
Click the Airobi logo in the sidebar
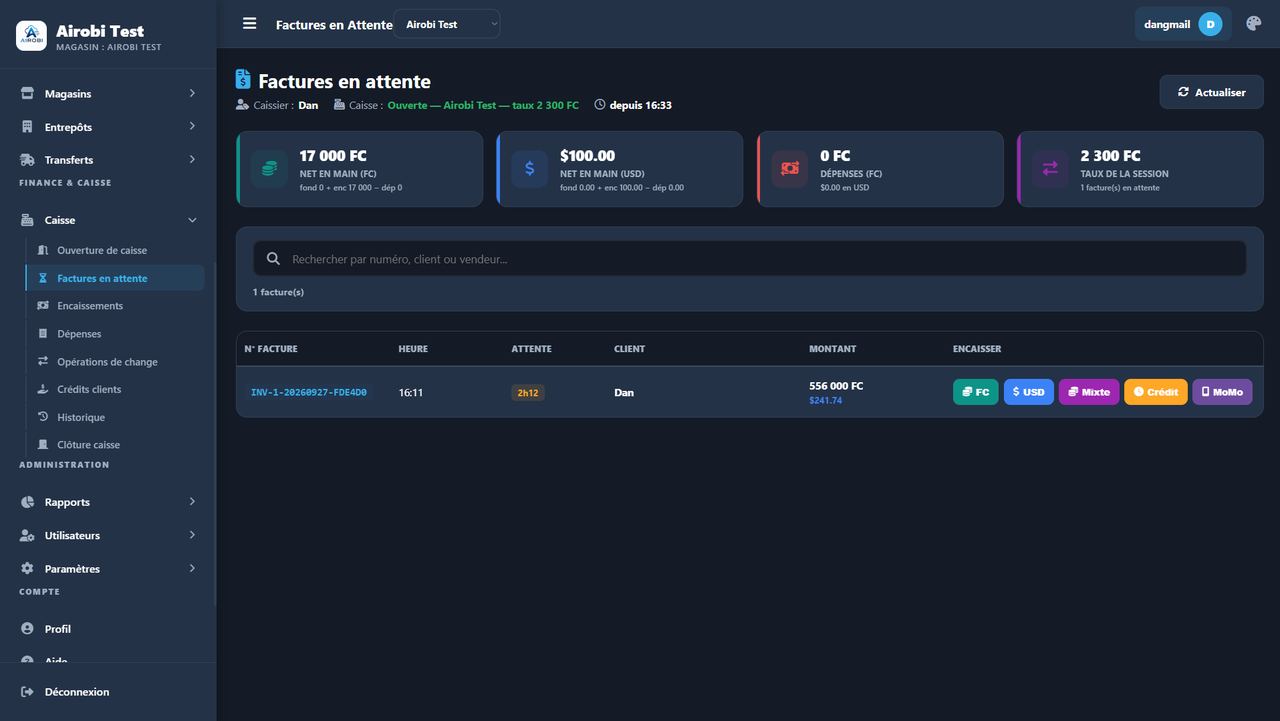(31, 36)
